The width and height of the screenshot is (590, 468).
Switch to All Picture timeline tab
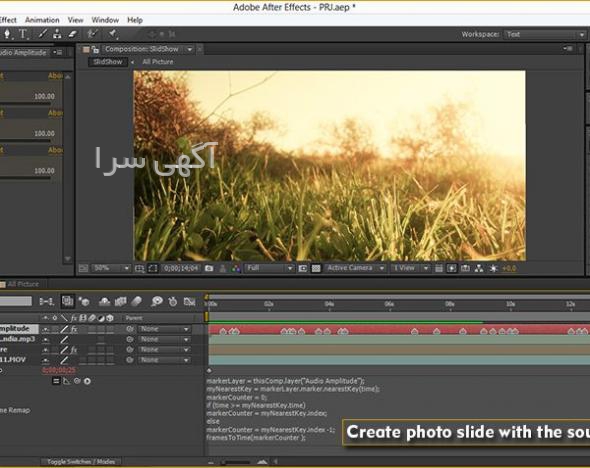click(22, 284)
